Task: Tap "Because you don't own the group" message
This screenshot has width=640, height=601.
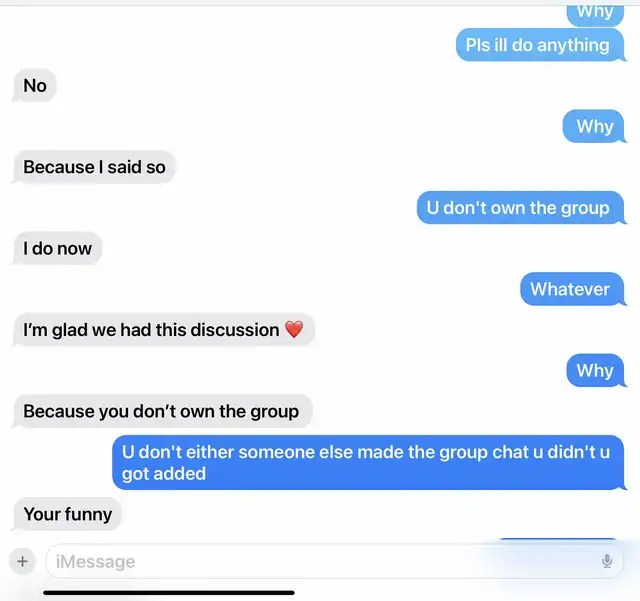Action: point(163,411)
